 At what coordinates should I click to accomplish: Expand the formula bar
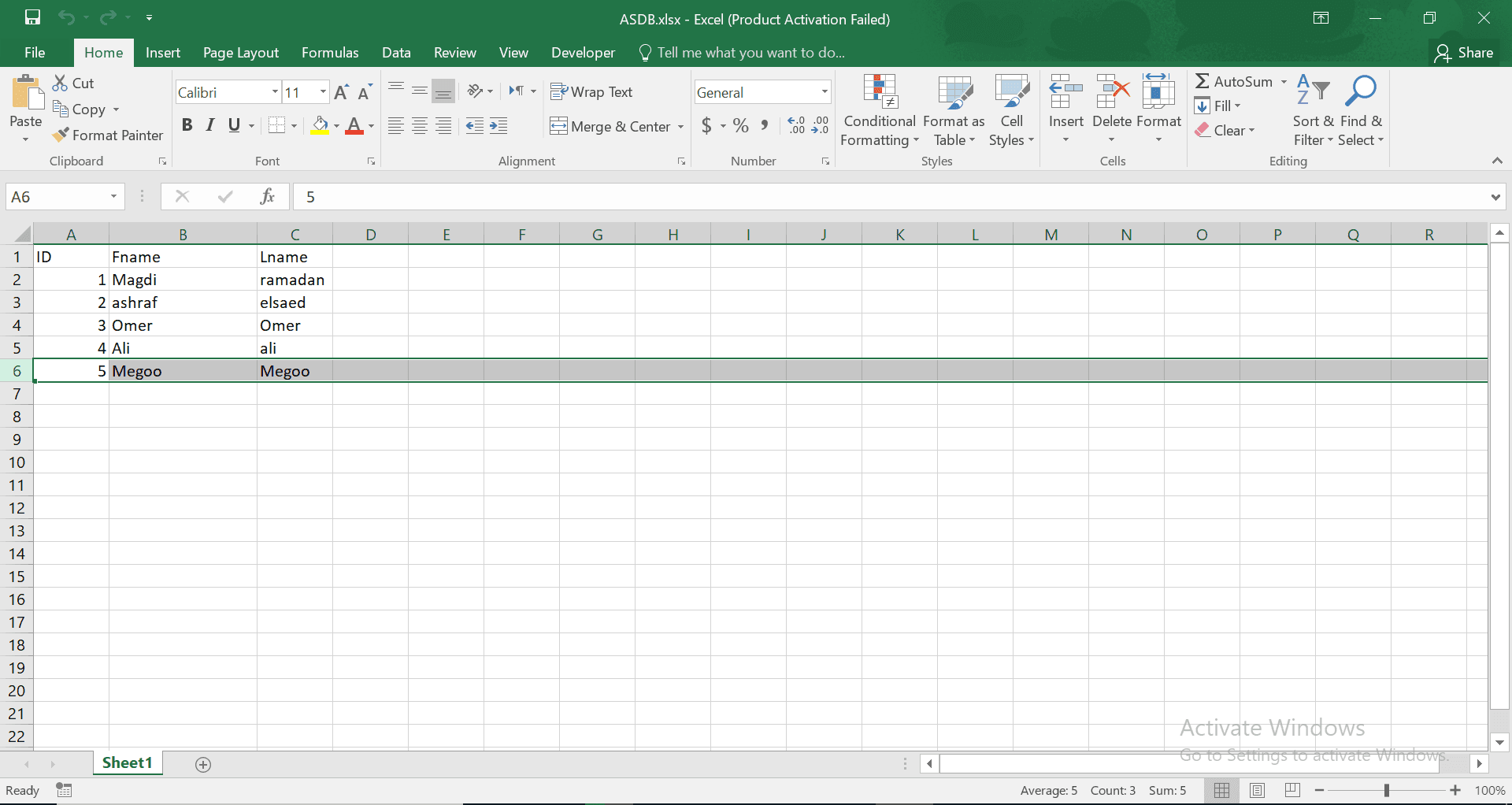point(1495,197)
